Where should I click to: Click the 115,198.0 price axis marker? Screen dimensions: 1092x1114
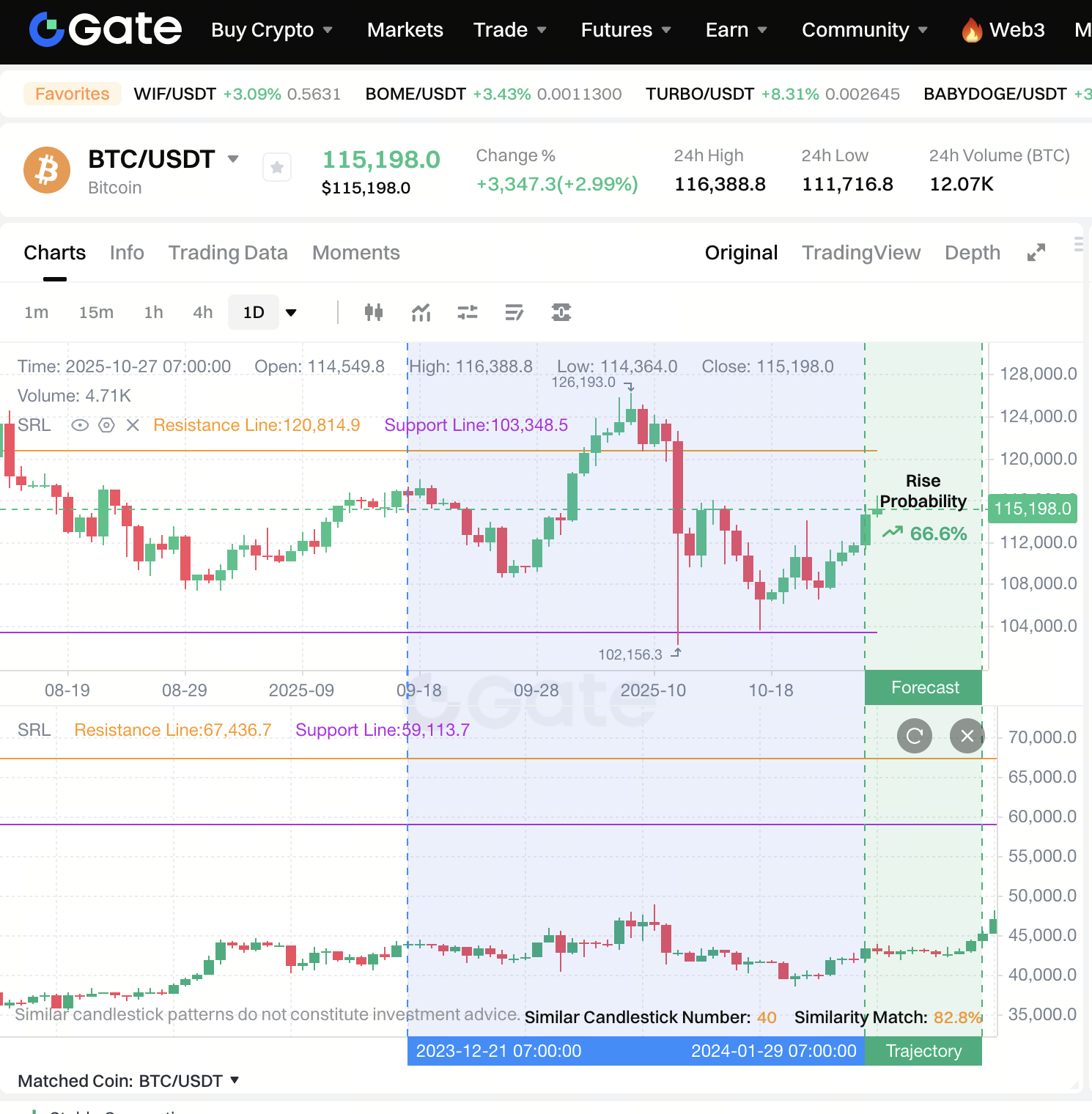pyautogui.click(x=1032, y=509)
